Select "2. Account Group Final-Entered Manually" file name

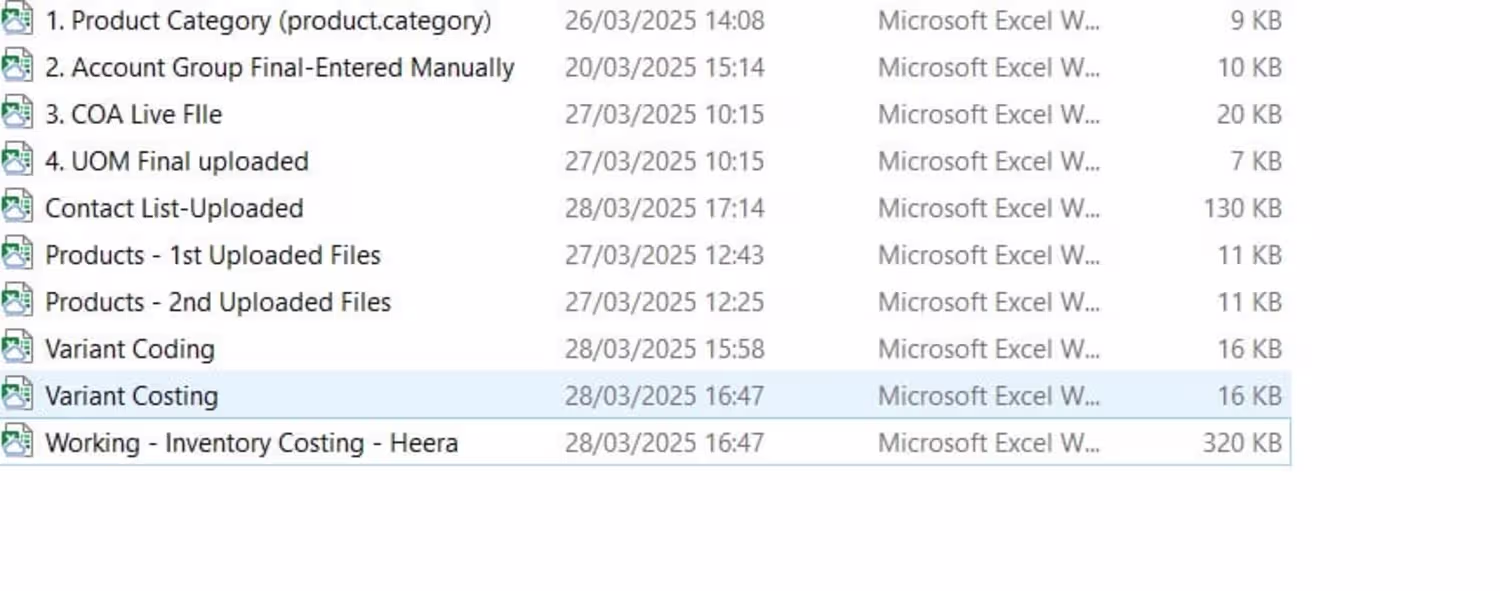coord(280,68)
